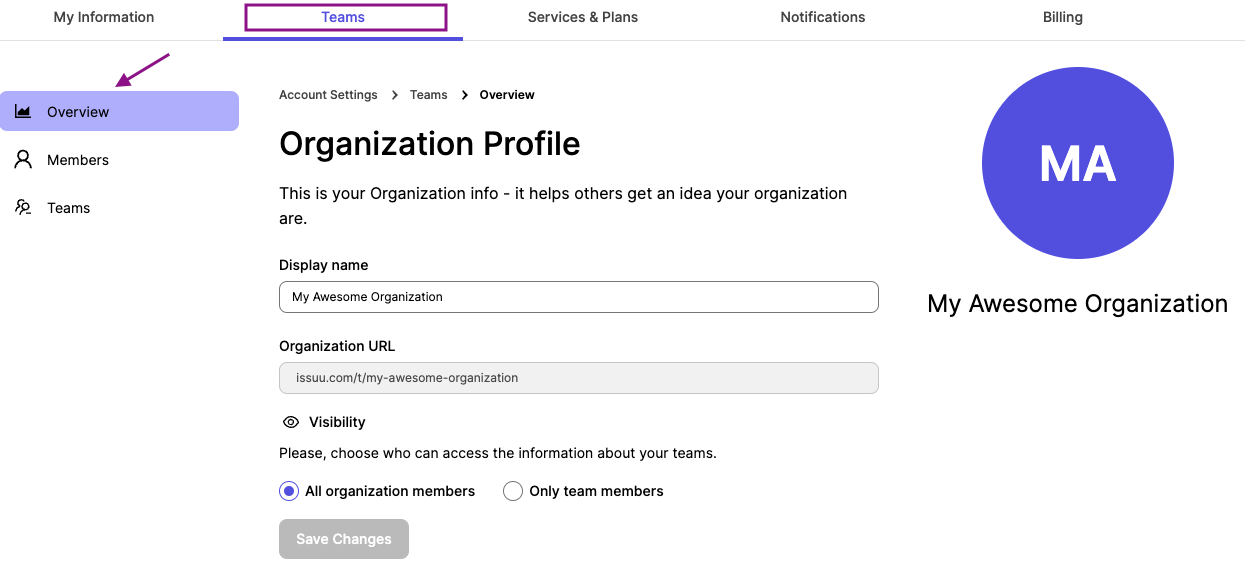Screen dimensions: 1245x568
Task: Click the eye icon beside Visibility
Action: [x=291, y=422]
